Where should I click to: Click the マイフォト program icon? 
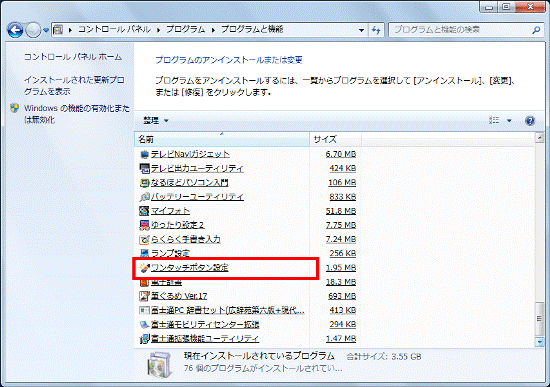pos(144,211)
